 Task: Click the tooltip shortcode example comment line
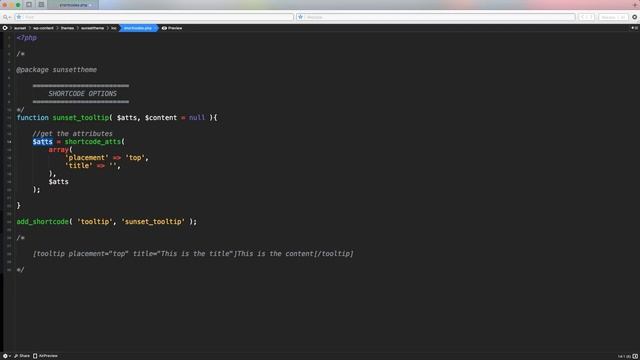pyautogui.click(x=193, y=253)
